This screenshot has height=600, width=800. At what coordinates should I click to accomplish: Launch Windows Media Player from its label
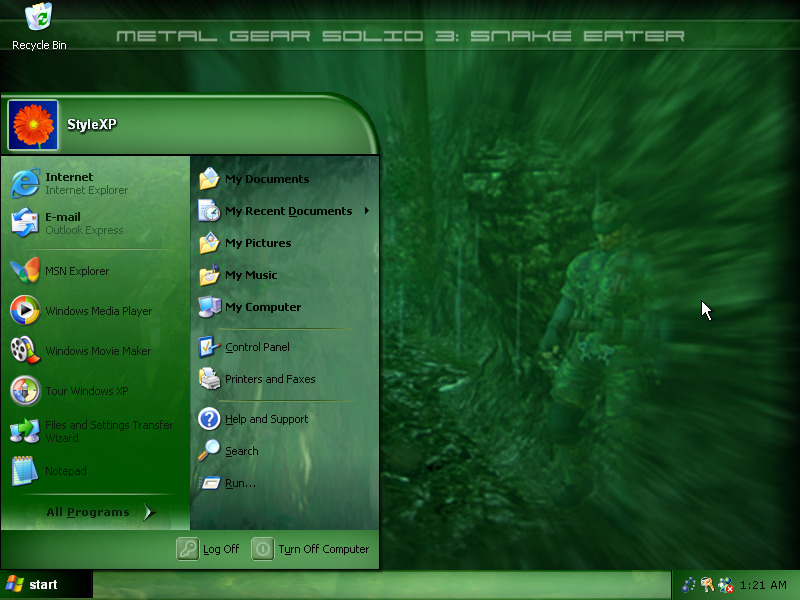click(98, 311)
